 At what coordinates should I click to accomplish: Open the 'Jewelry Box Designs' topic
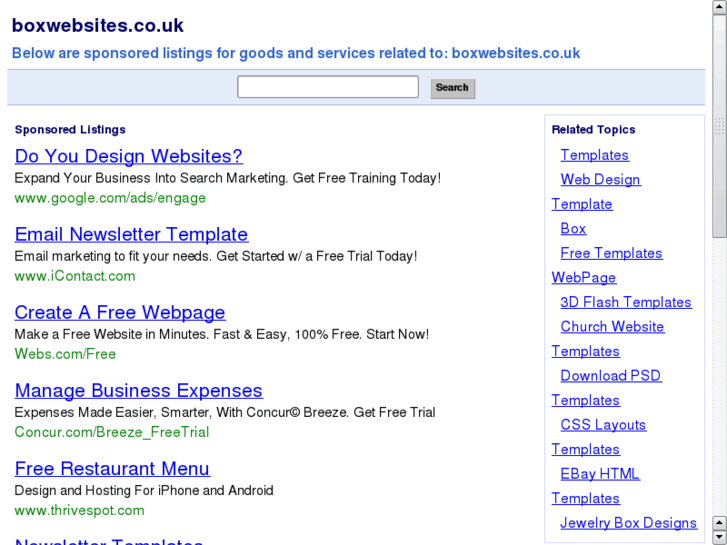[x=628, y=523]
